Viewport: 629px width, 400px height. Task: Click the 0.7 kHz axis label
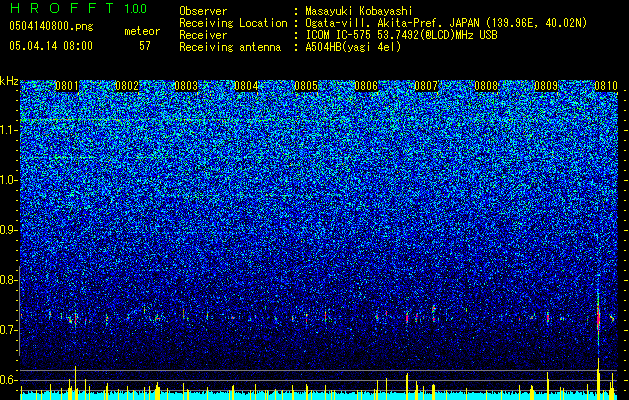click(x=9, y=330)
